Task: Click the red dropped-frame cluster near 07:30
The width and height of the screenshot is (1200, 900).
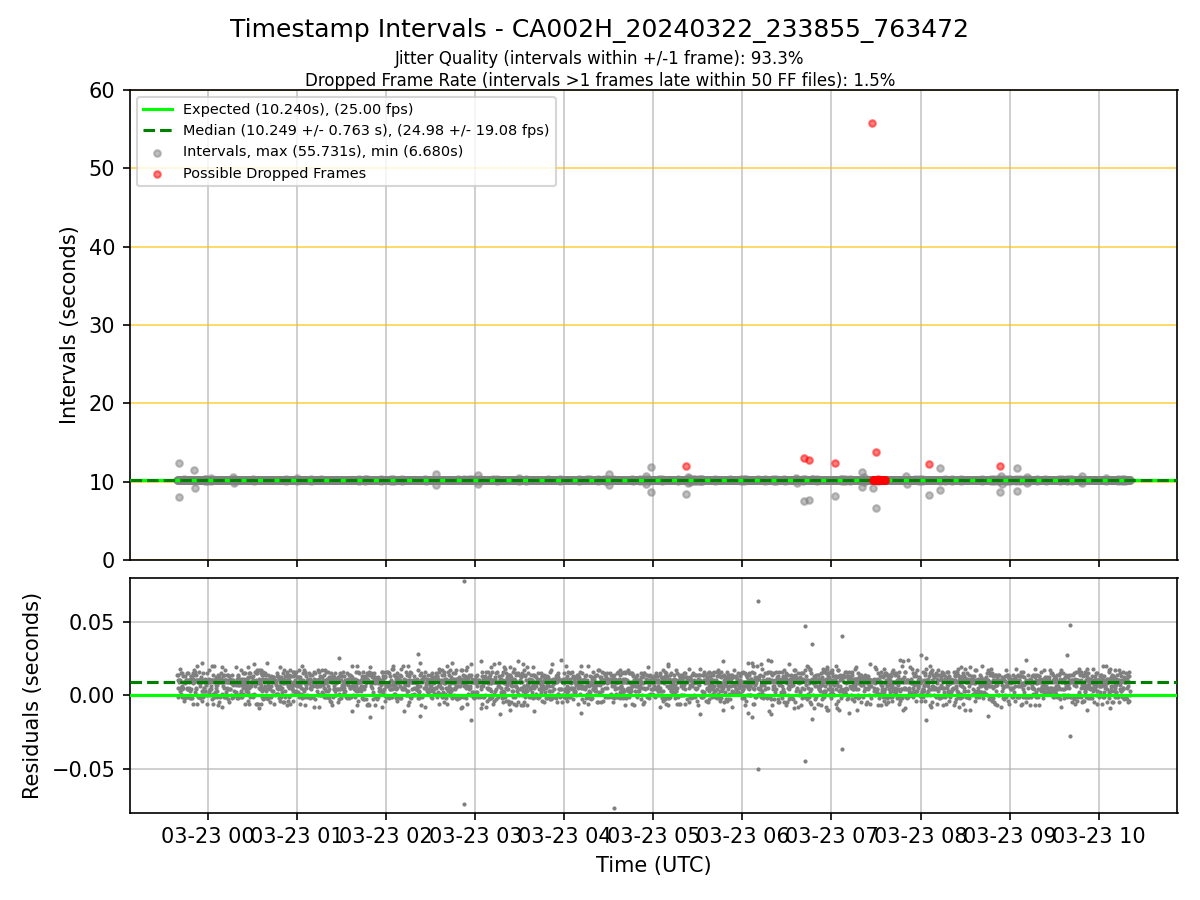Action: [879, 480]
